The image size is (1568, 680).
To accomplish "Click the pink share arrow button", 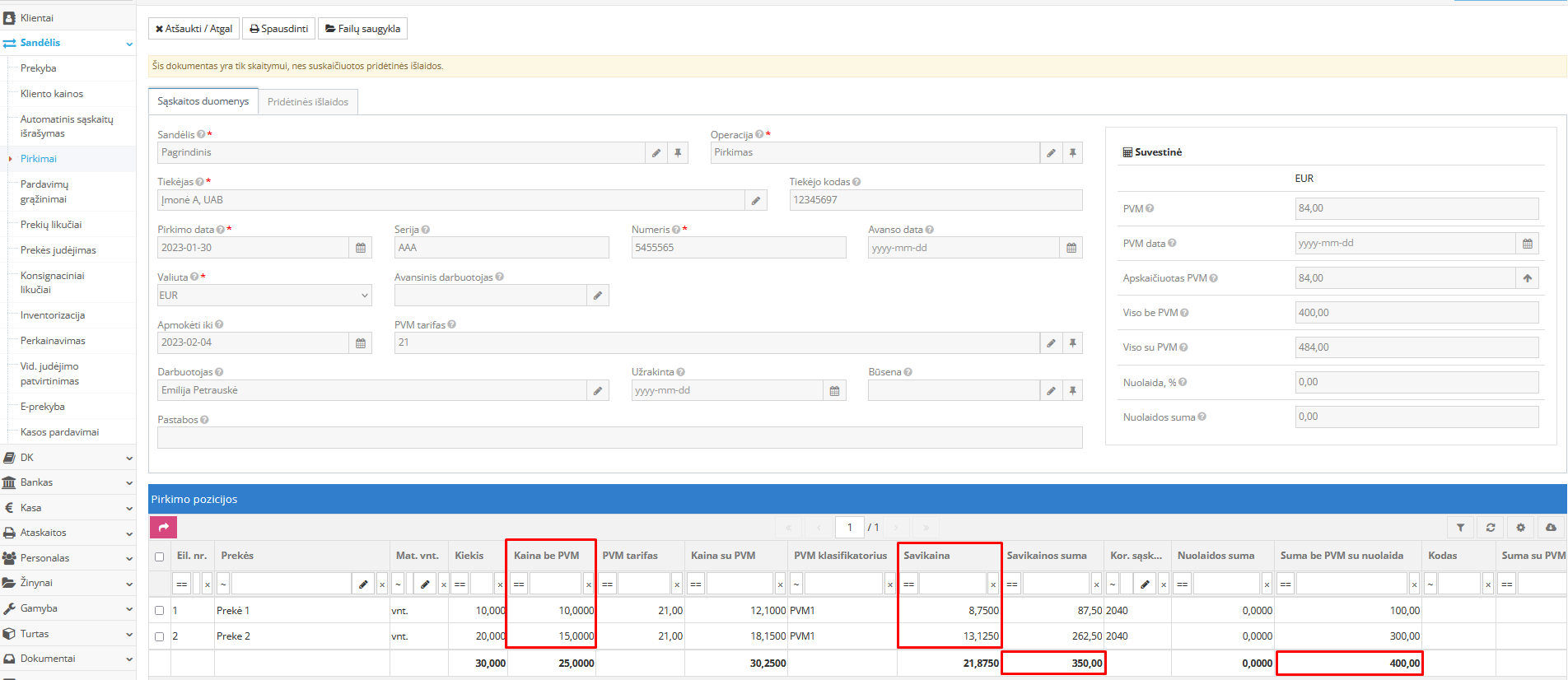I will click(x=163, y=527).
